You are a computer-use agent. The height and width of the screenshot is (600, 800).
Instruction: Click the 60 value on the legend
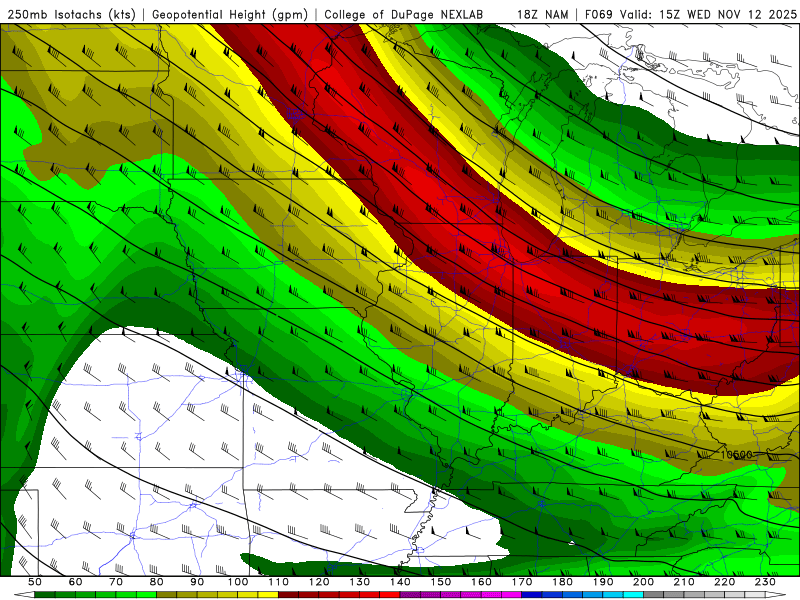pos(76,582)
